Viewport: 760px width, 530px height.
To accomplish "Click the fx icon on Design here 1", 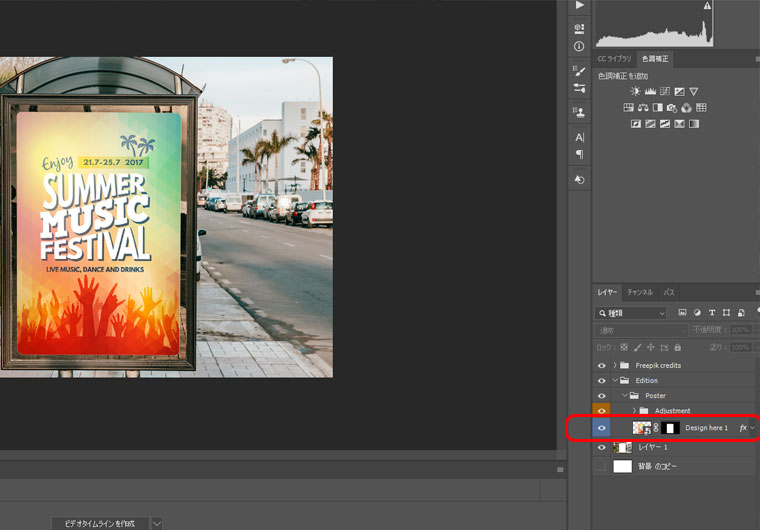I will coord(743,428).
